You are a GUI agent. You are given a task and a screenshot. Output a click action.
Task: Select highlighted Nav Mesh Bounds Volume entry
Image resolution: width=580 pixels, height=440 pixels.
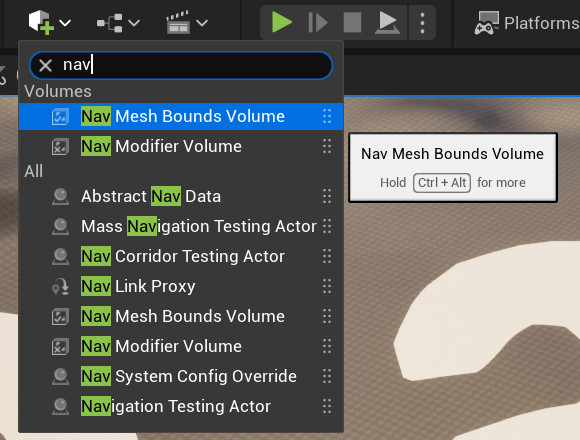181,116
